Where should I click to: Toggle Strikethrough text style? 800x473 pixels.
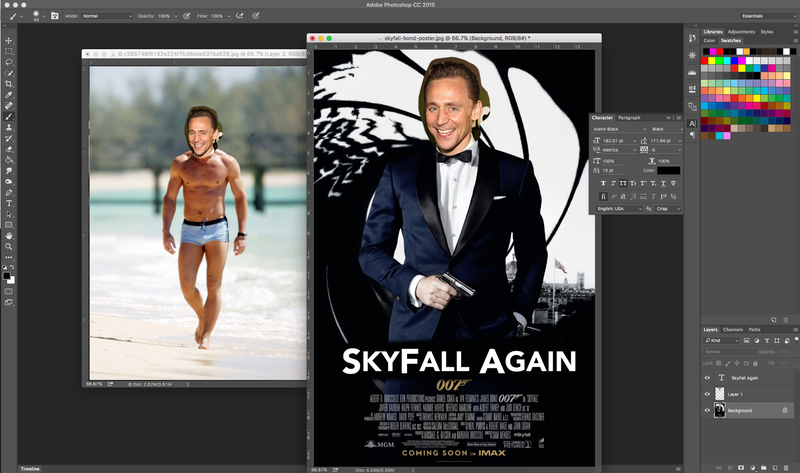click(673, 183)
